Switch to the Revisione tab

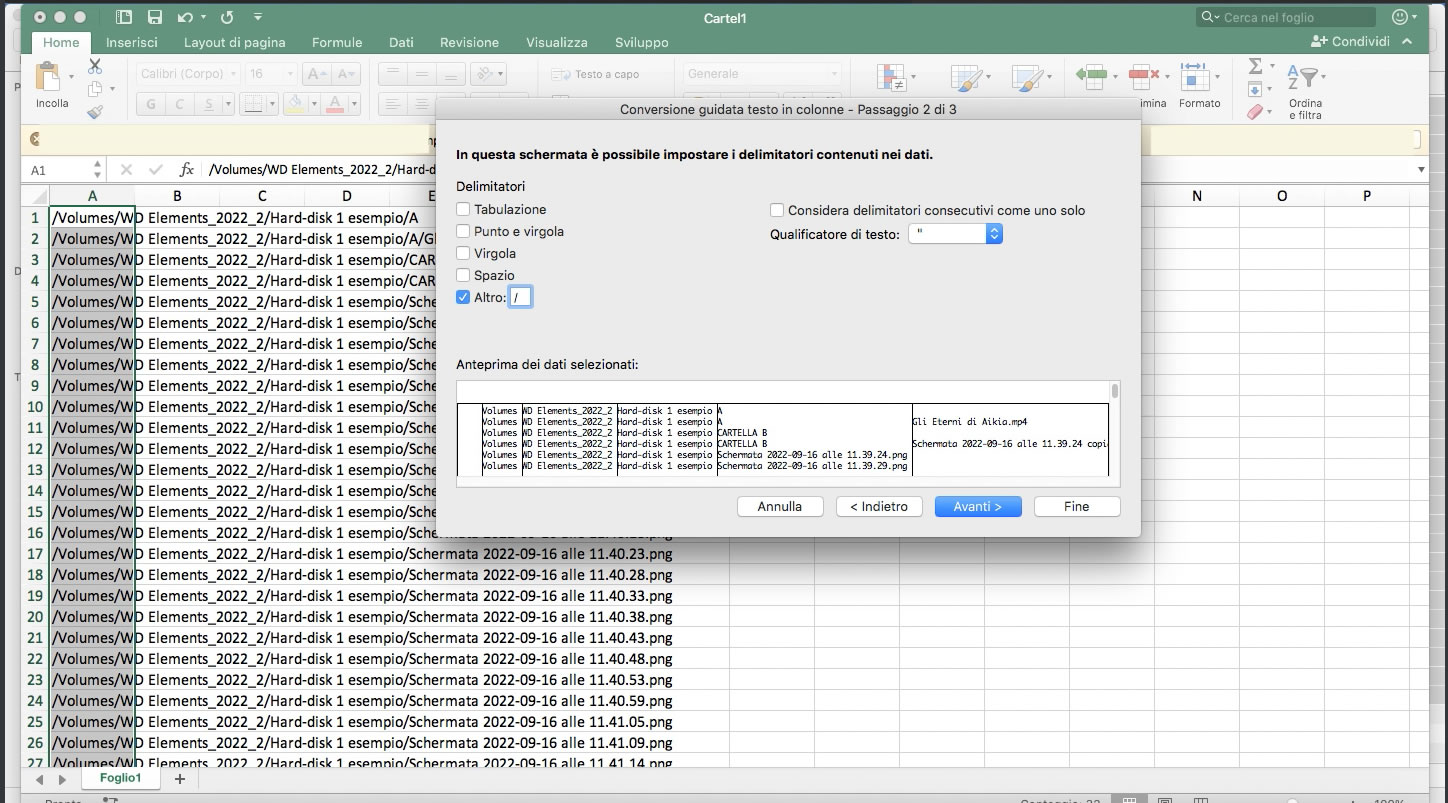point(469,42)
